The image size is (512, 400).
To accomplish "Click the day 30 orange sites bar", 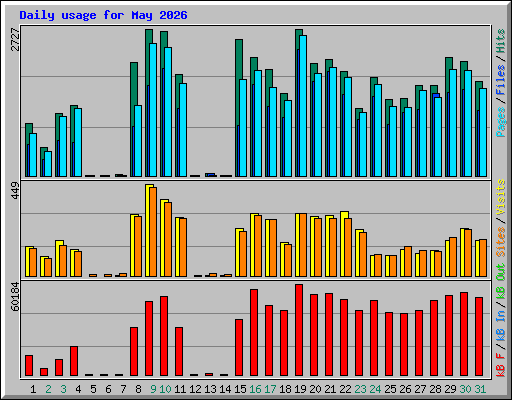I will (468, 253).
